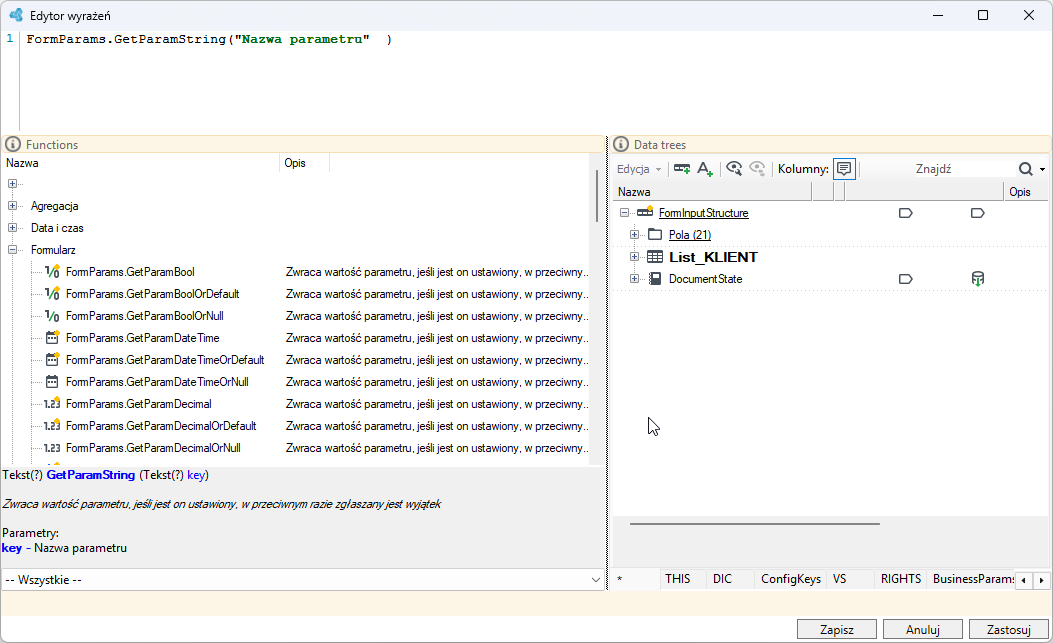Collapse the FormInputStructure tree node
The height and width of the screenshot is (643, 1053).
tap(625, 213)
